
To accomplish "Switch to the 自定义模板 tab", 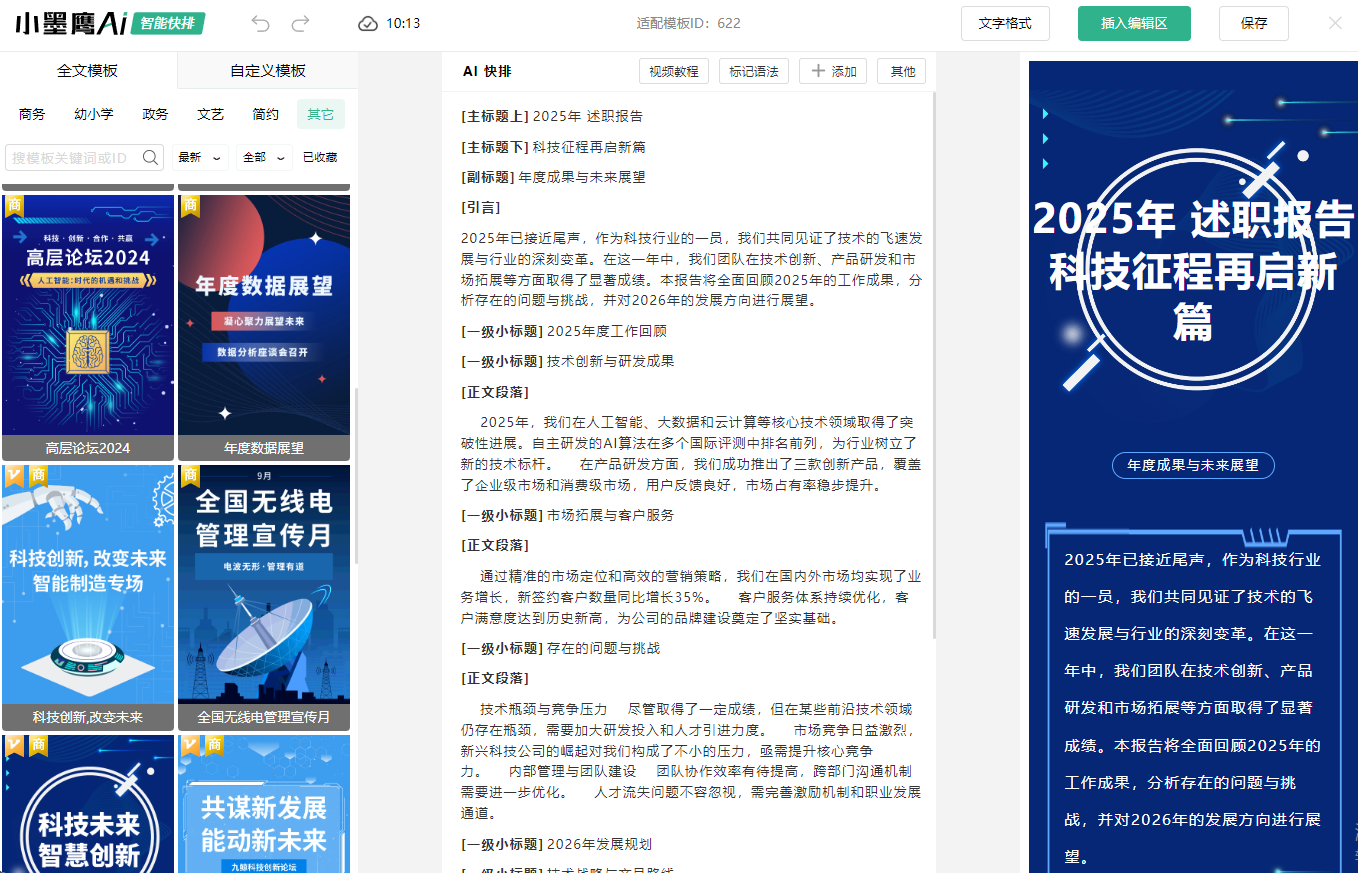I will [x=268, y=71].
